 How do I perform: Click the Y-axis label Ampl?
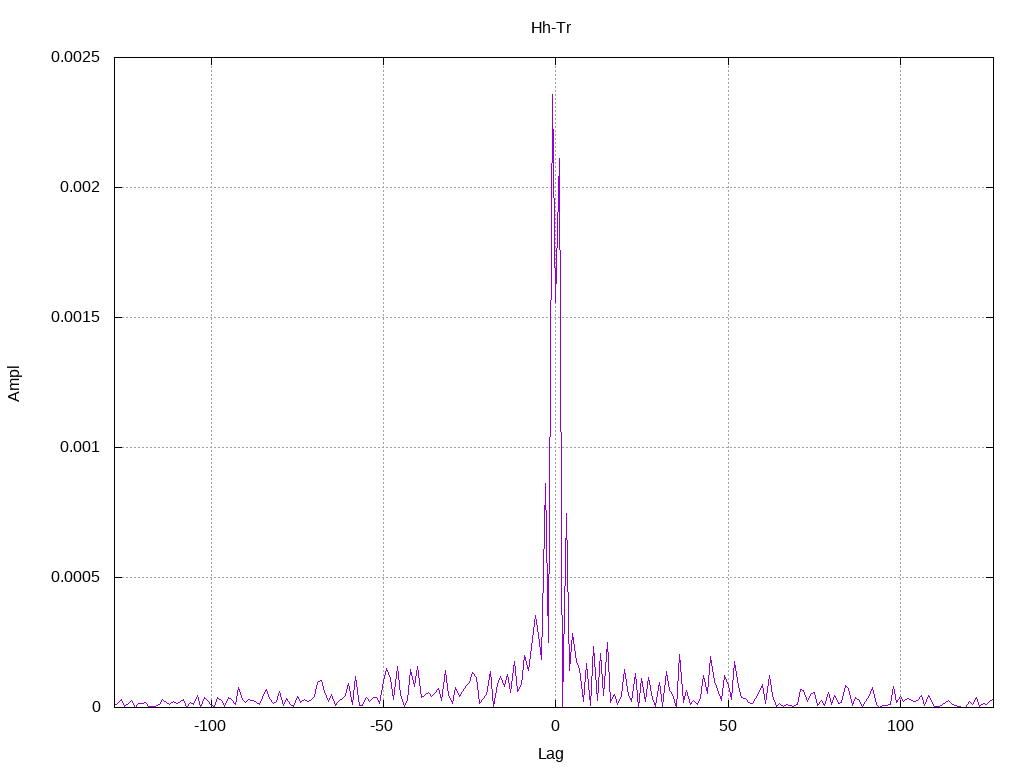tap(14, 383)
